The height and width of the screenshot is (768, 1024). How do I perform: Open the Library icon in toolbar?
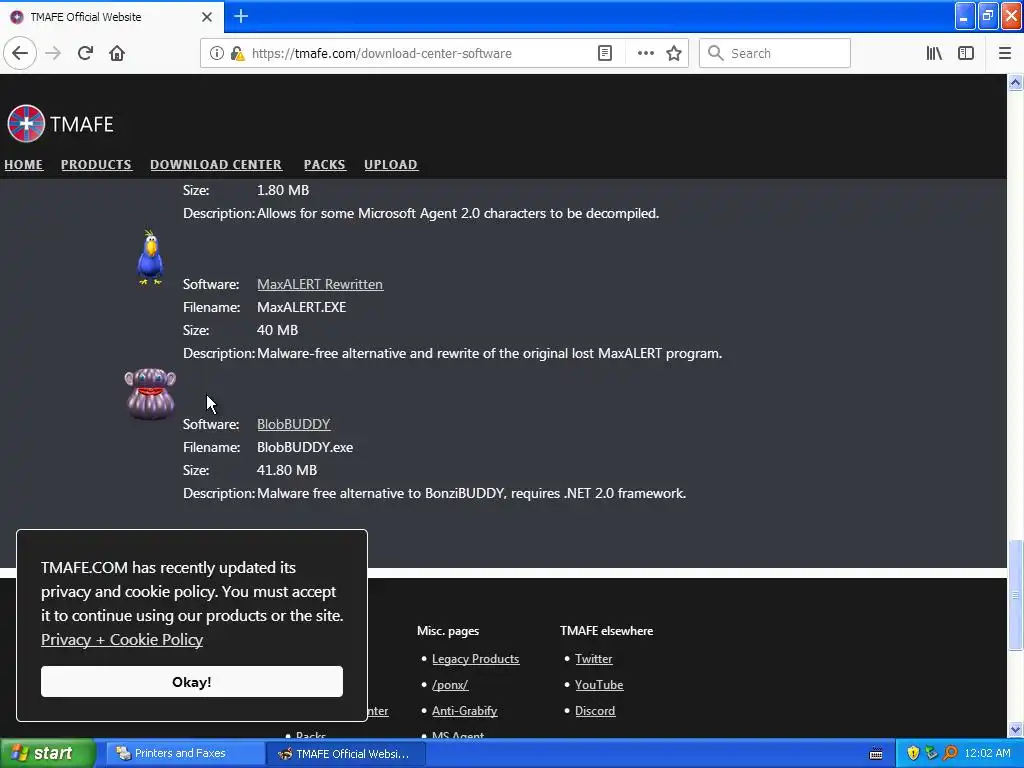coord(934,53)
